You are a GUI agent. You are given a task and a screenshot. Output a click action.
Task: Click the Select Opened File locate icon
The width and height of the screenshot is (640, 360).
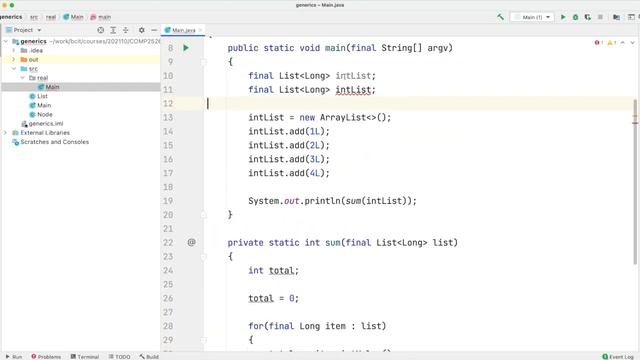coord(100,30)
